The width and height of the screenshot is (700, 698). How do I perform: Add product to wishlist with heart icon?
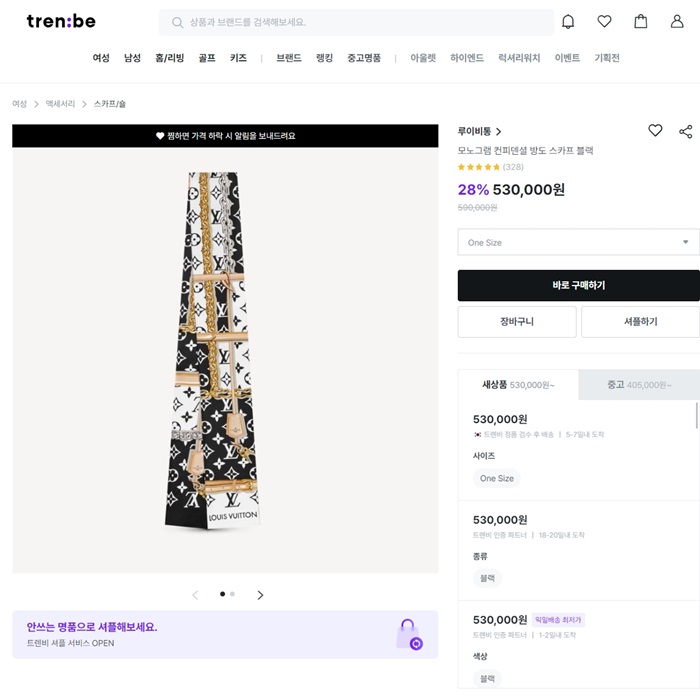(x=655, y=130)
